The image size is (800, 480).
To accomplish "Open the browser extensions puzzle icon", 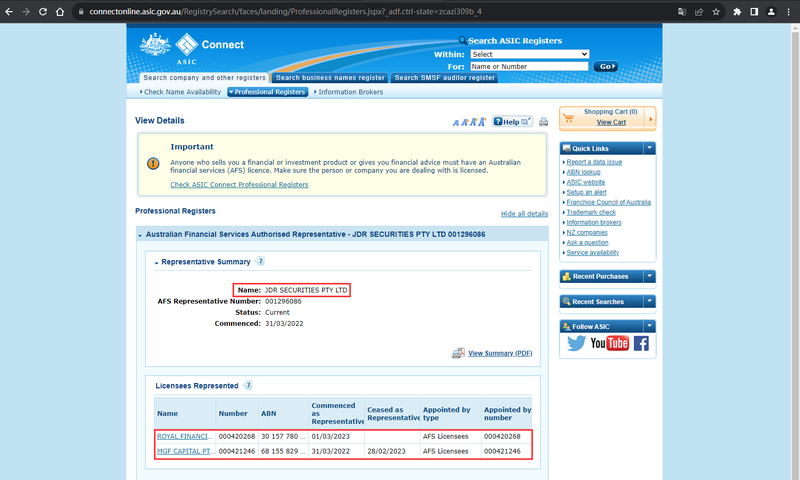I will pos(737,12).
